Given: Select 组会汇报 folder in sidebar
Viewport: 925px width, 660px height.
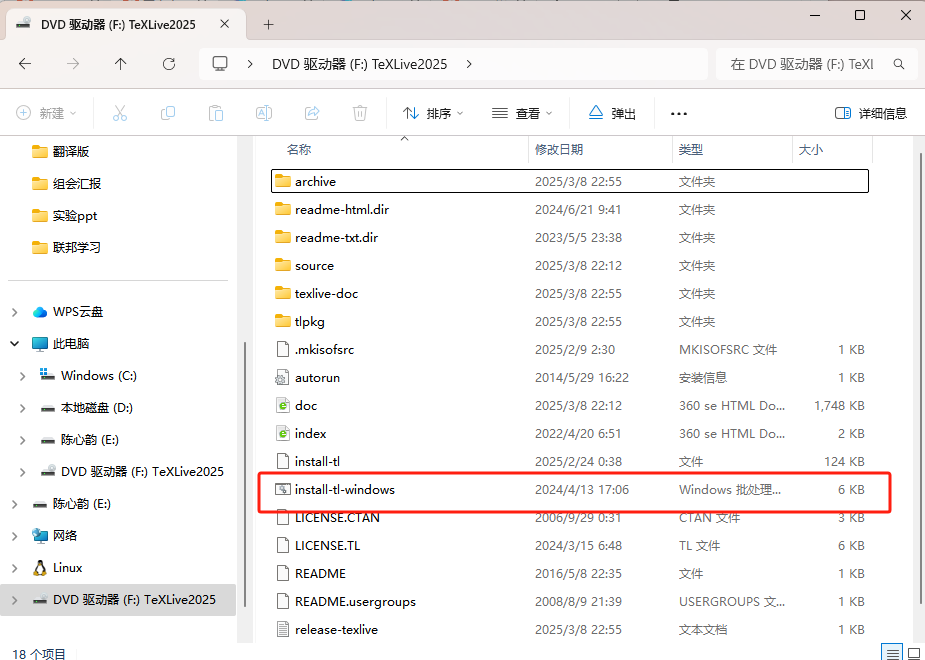Looking at the screenshot, I should 77,183.
